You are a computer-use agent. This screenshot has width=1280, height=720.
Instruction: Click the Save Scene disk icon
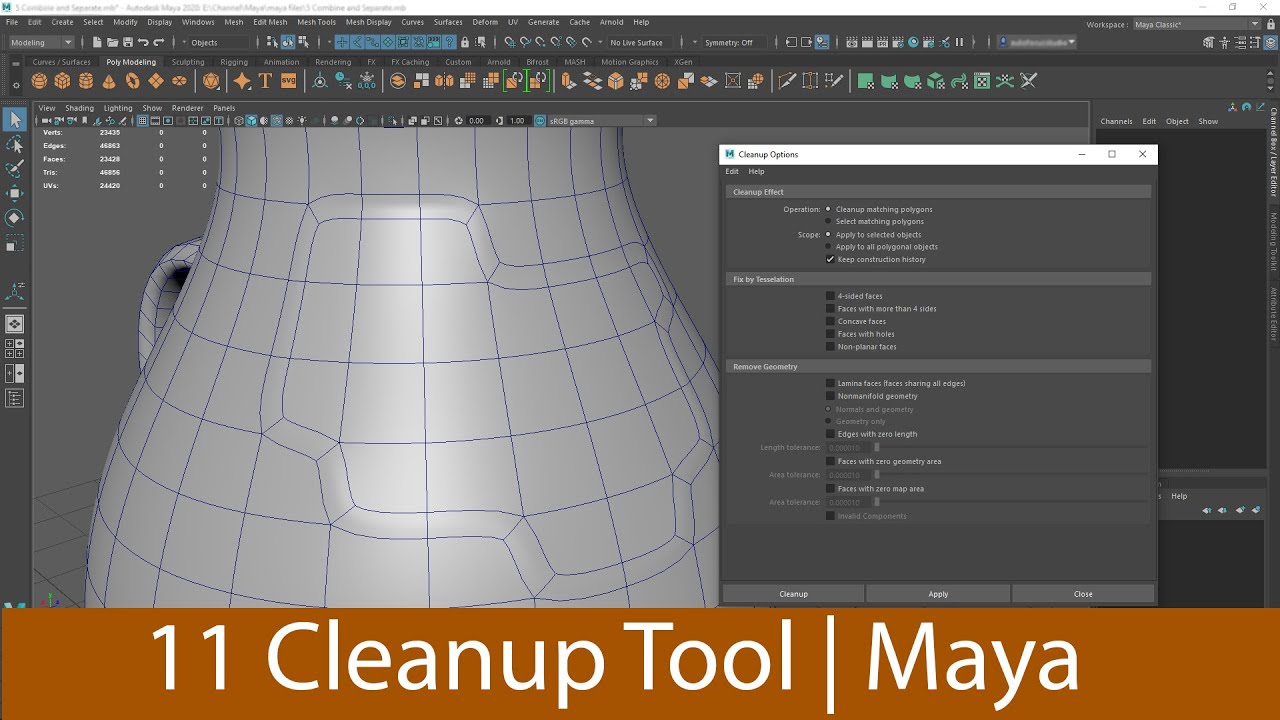[127, 42]
